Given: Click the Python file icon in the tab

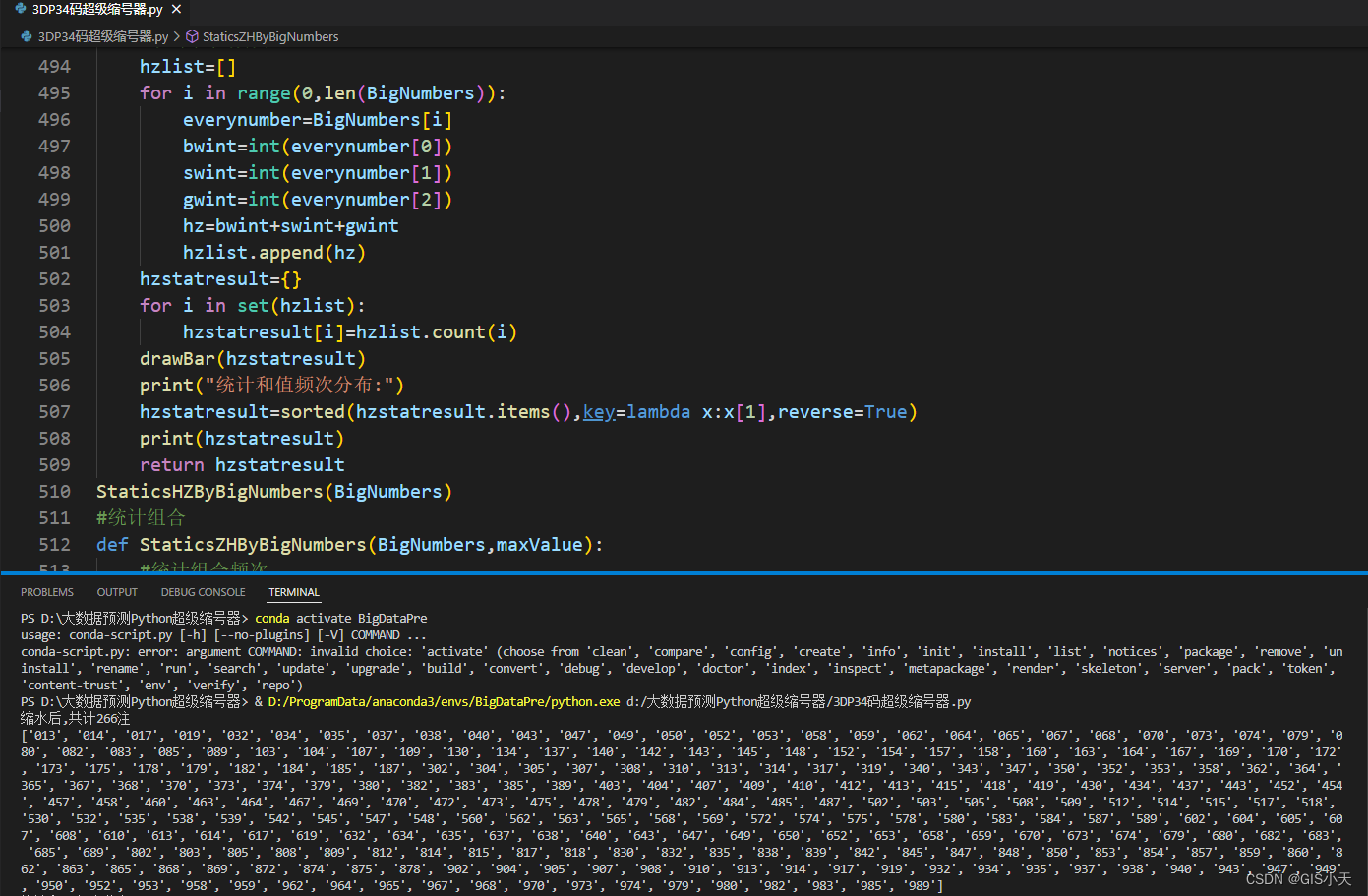Looking at the screenshot, I should coord(21,9).
